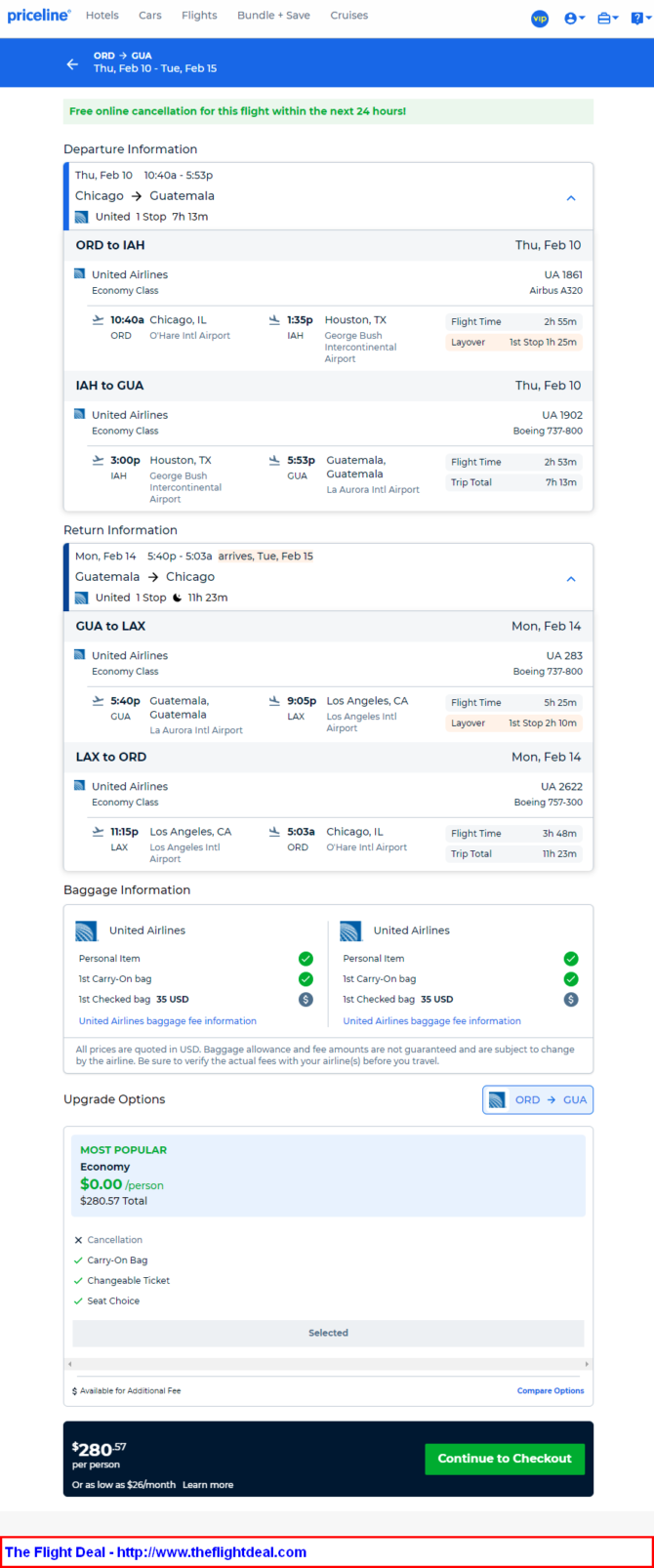The width and height of the screenshot is (654, 1568).
Task: Click plane icon beside 10:40a departure
Action: tap(98, 319)
